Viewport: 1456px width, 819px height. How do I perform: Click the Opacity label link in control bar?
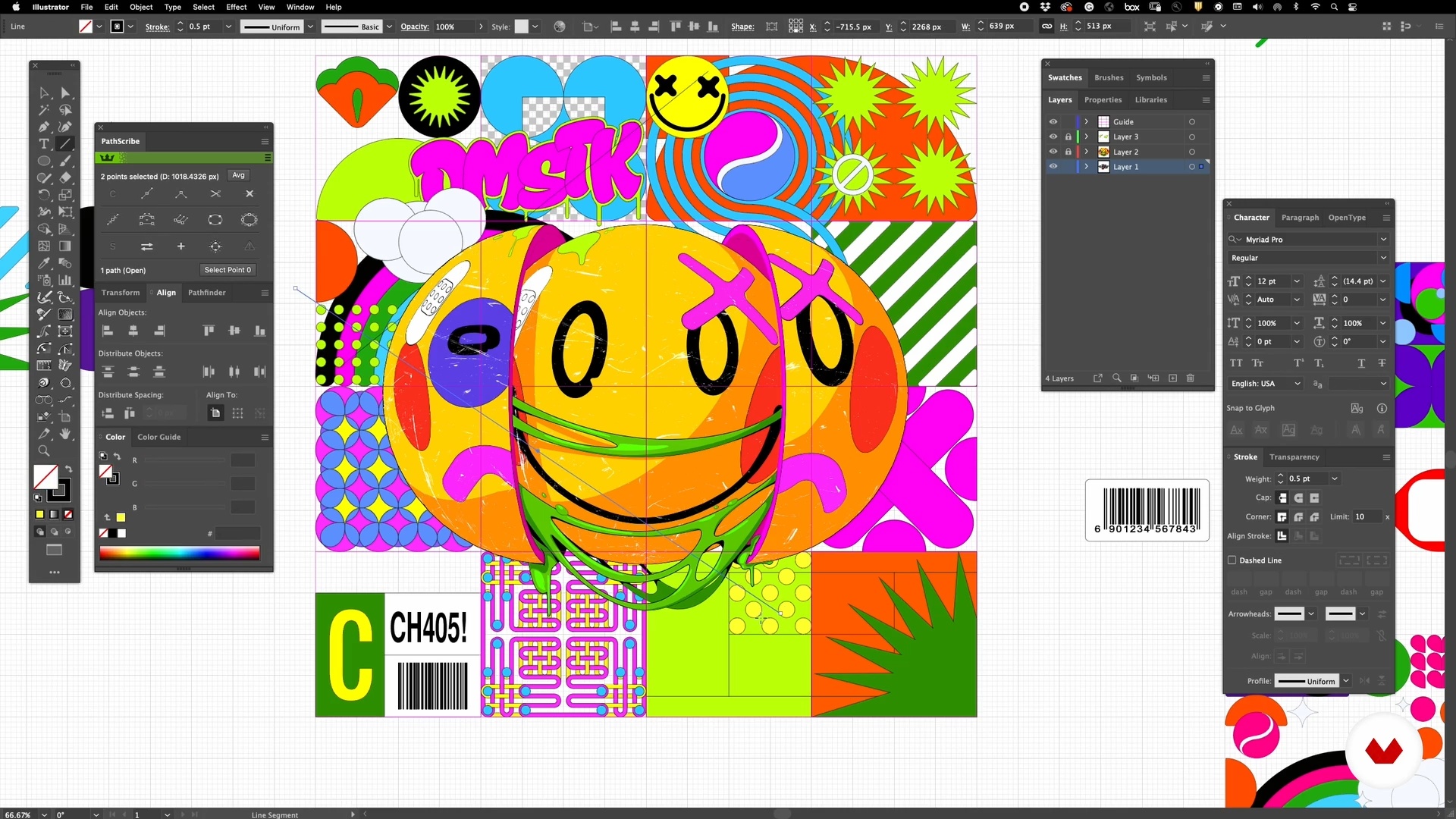pos(414,27)
